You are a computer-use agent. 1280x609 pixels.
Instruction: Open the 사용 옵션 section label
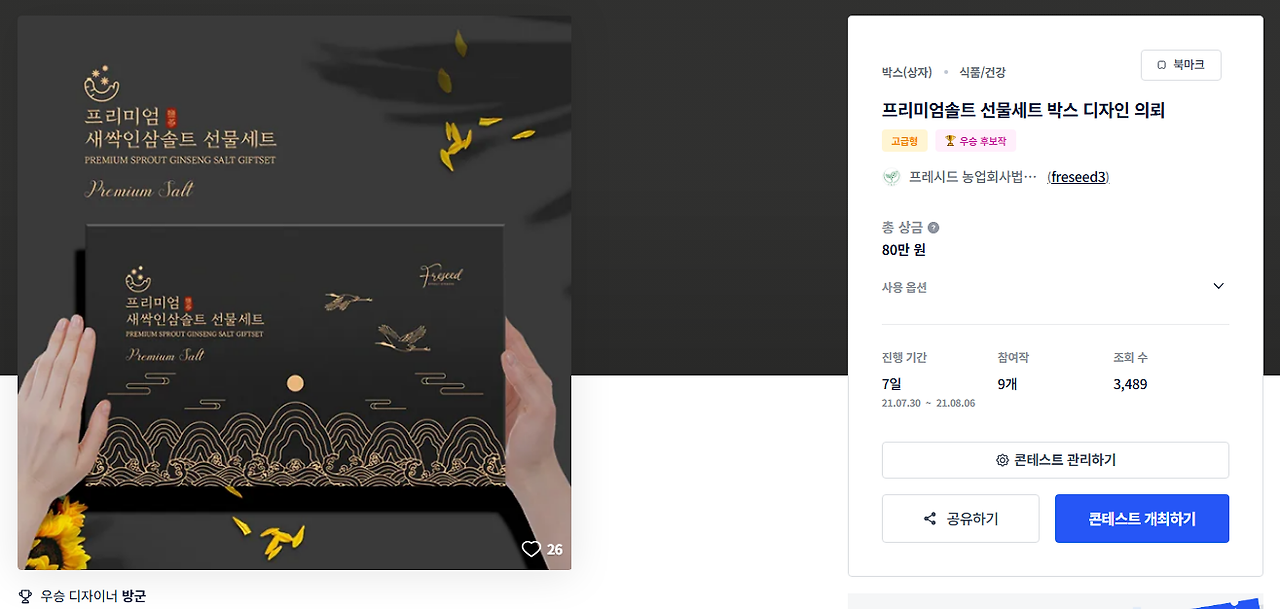coord(904,287)
